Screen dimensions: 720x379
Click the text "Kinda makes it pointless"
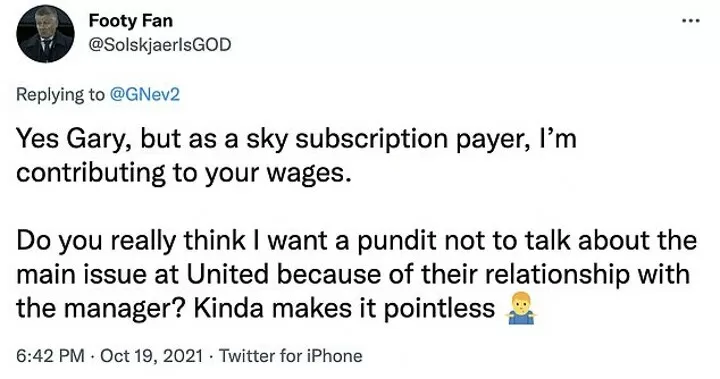(x=344, y=309)
